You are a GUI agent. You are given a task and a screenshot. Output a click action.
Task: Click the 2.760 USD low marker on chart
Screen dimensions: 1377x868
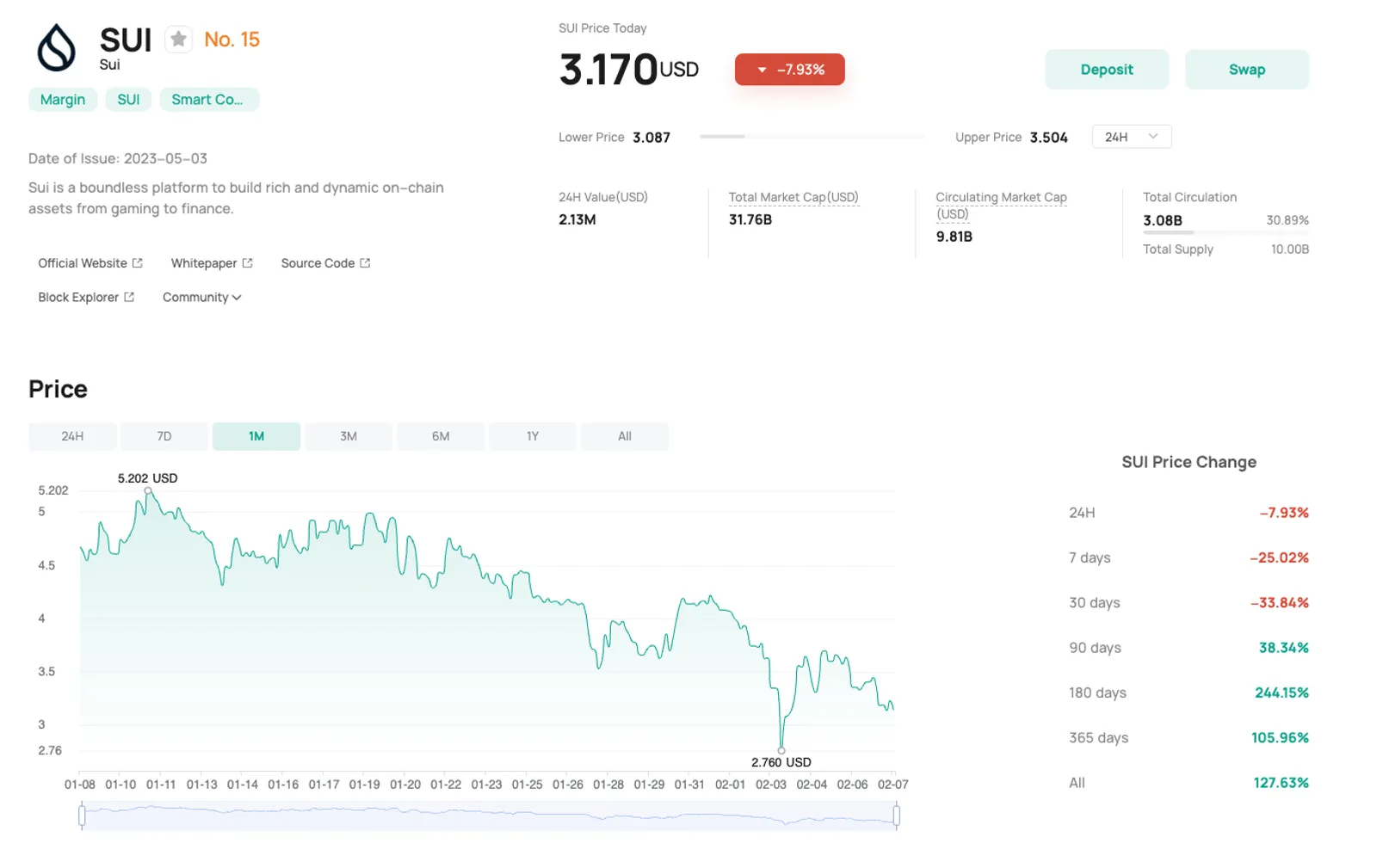781,750
